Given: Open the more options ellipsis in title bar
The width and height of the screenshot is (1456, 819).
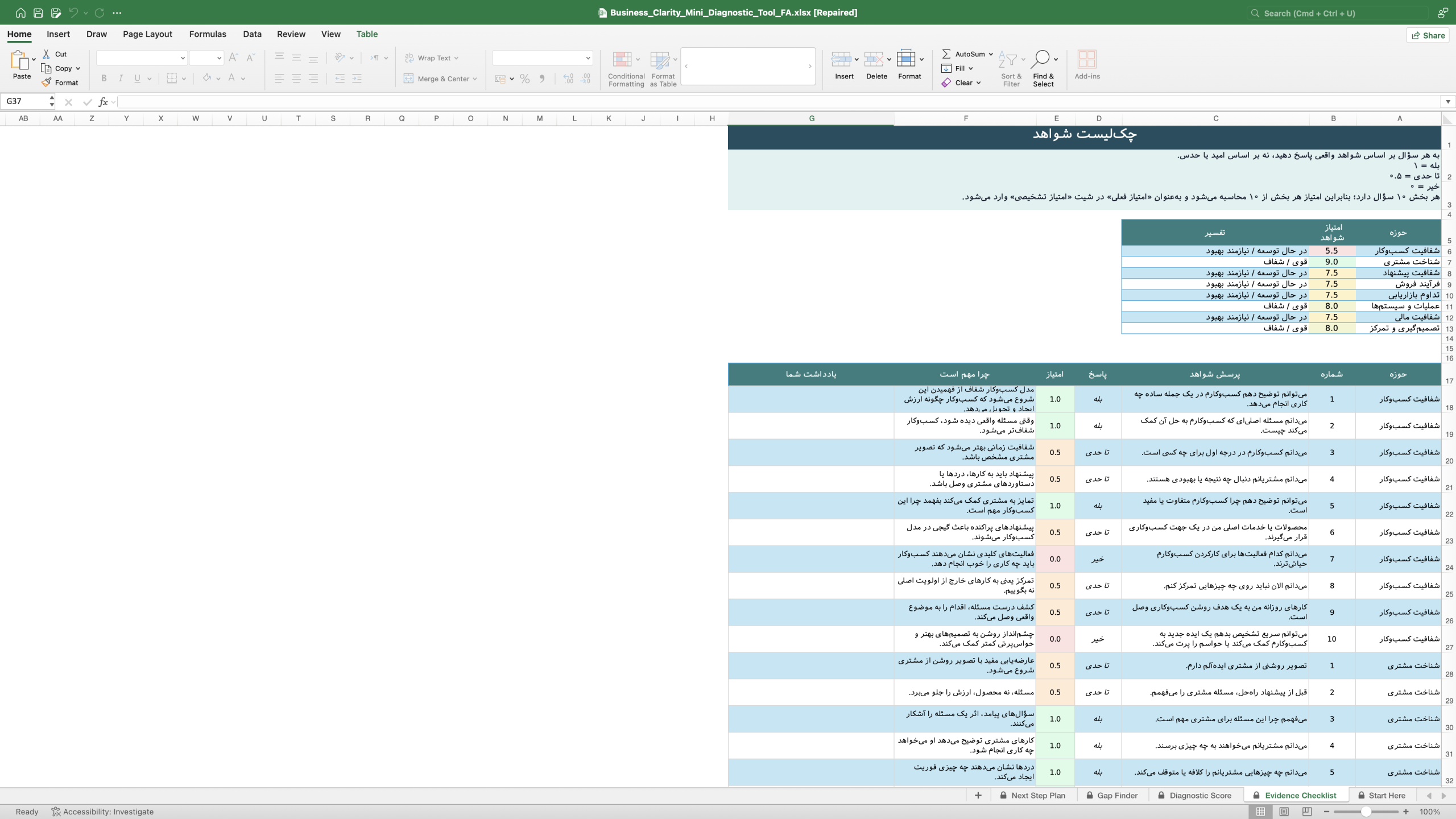Looking at the screenshot, I should pos(117,13).
